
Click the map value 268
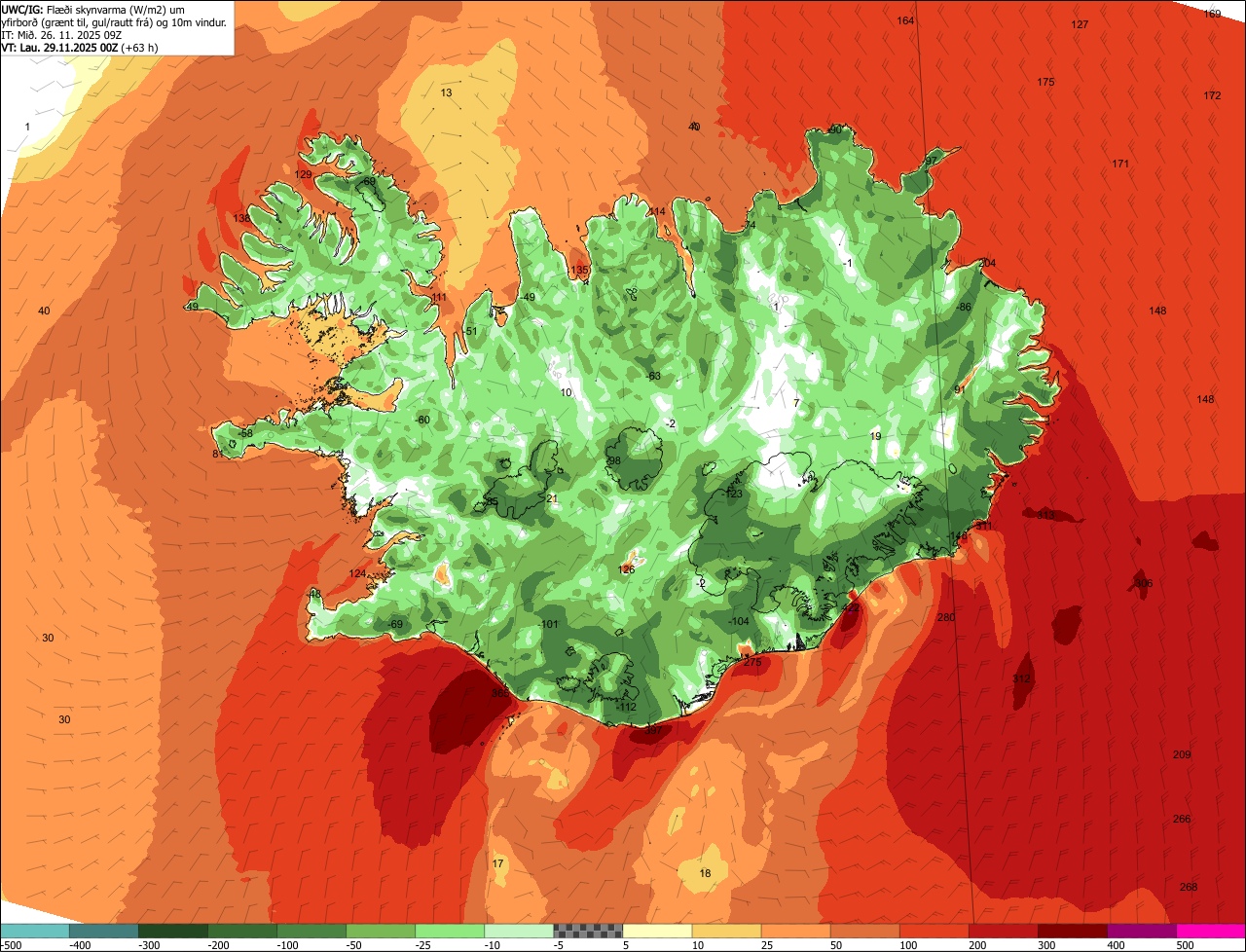pyautogui.click(x=1189, y=887)
